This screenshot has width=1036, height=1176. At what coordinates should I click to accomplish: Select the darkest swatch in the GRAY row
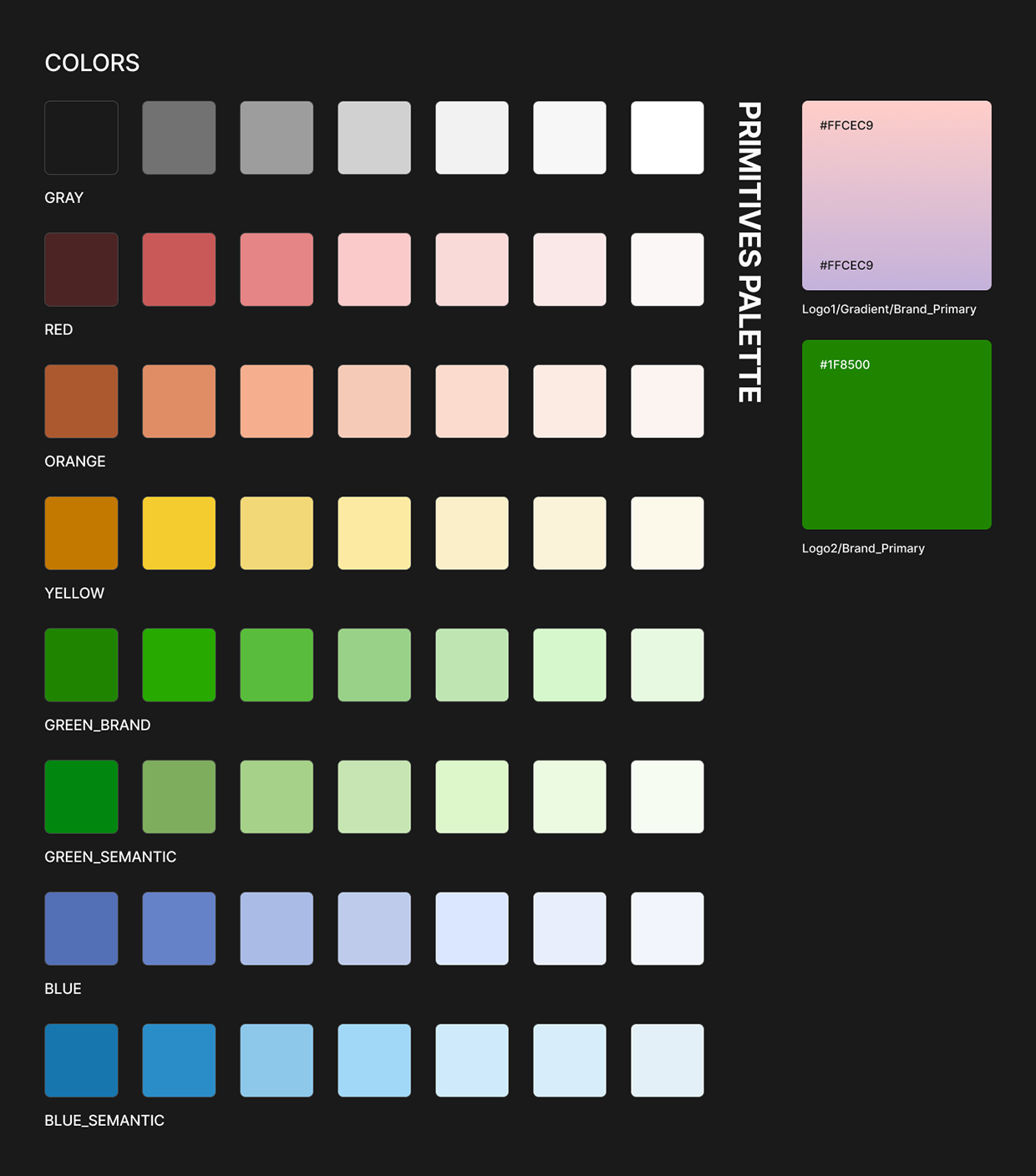click(81, 137)
